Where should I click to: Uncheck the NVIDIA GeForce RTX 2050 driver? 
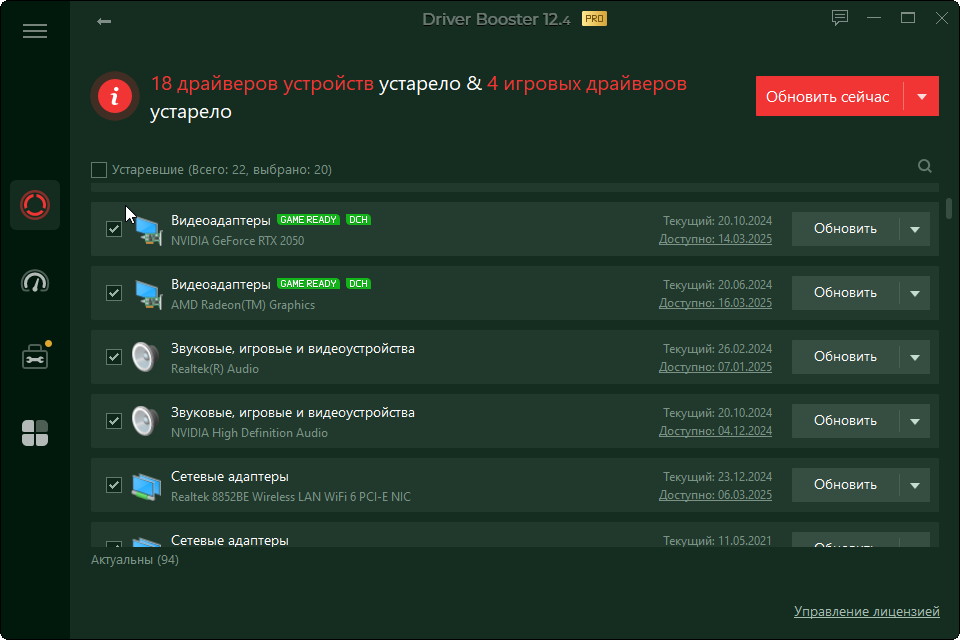tap(114, 229)
